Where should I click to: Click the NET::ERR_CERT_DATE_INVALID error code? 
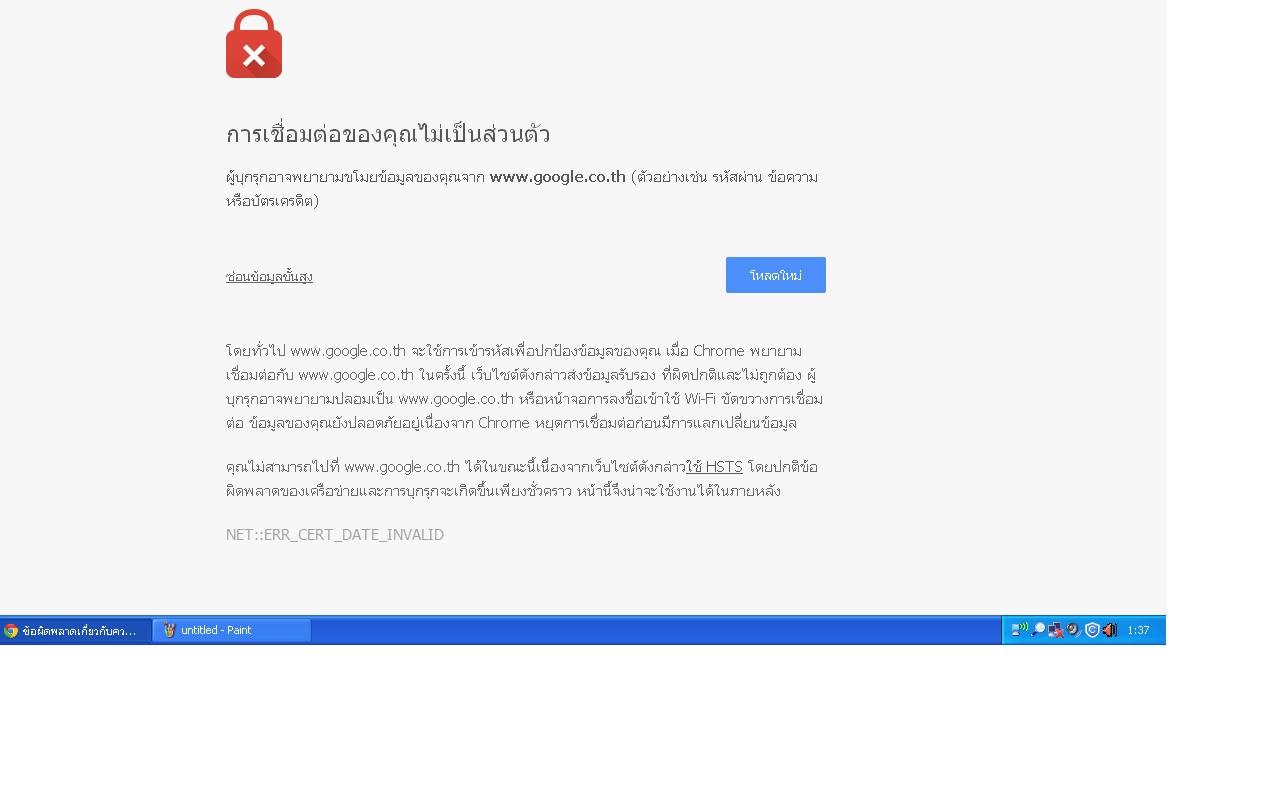[335, 535]
